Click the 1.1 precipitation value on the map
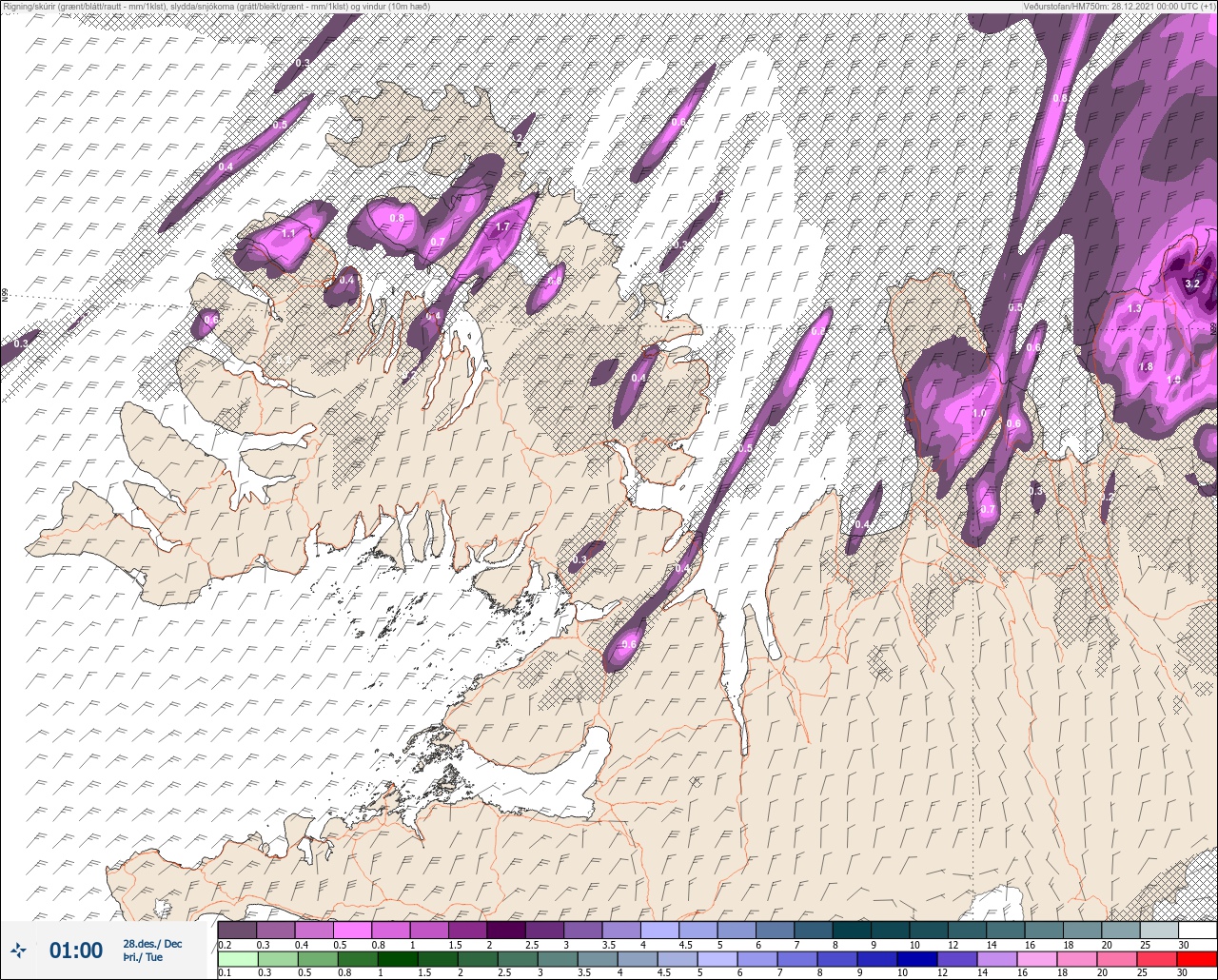 [x=289, y=233]
